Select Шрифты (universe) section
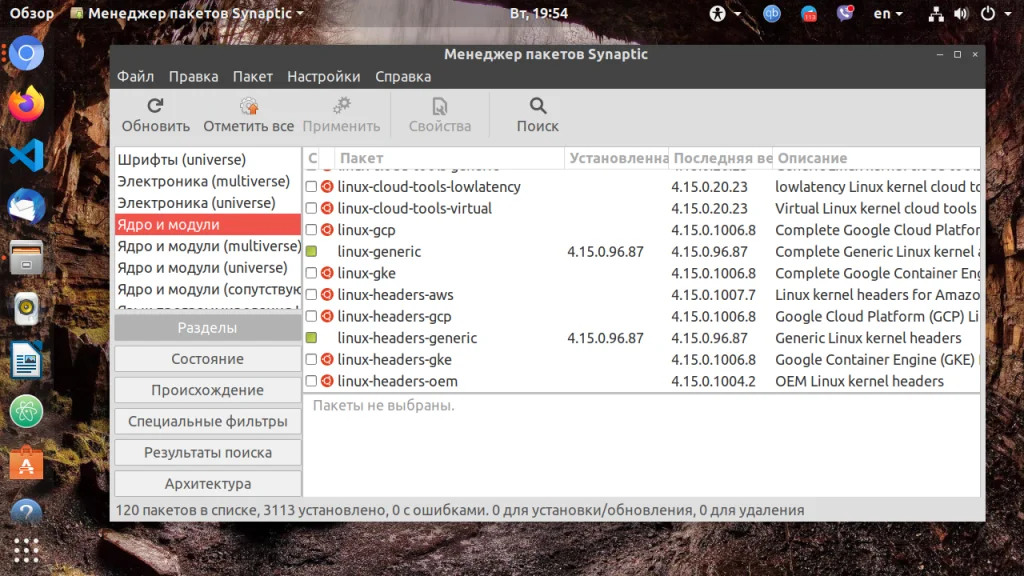 click(208, 159)
